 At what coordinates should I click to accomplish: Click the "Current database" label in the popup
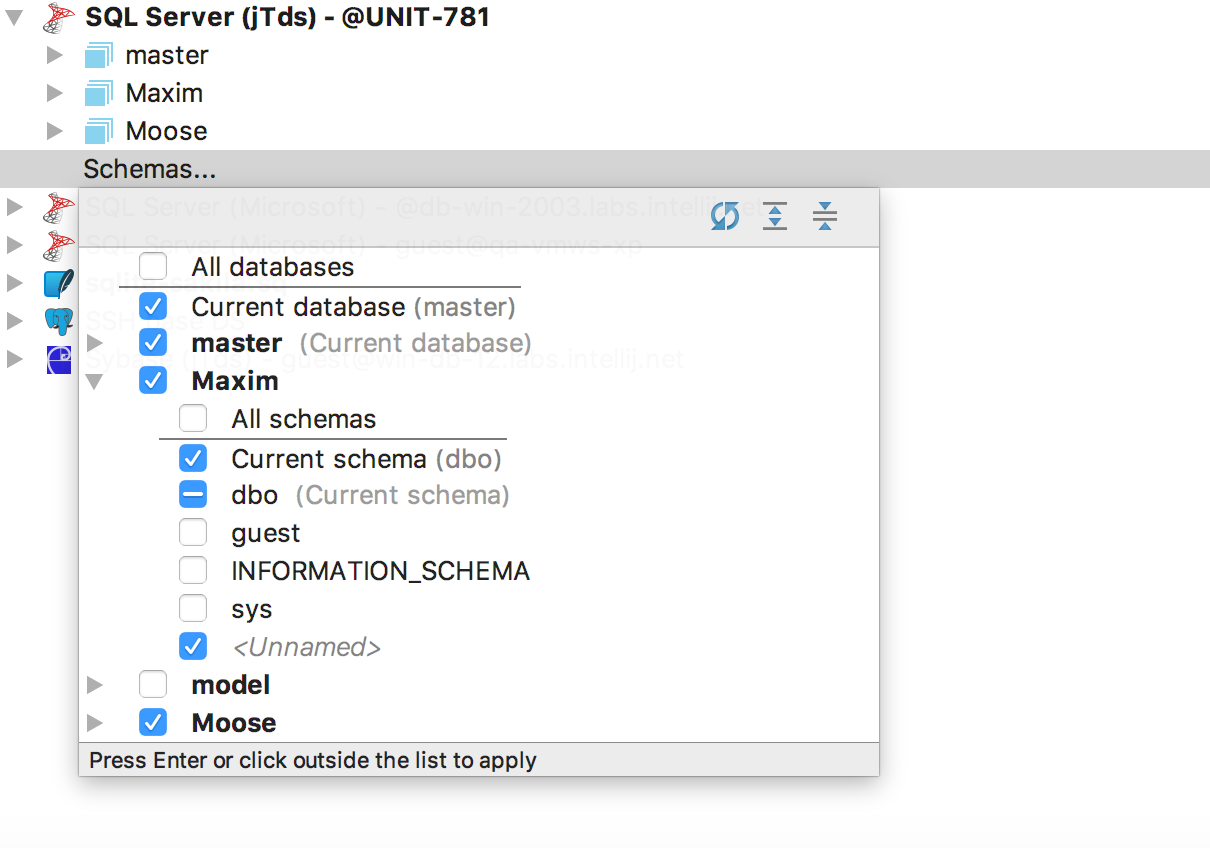pyautogui.click(x=298, y=306)
